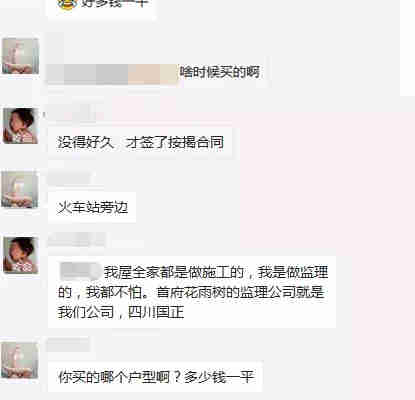Click the partially visible '好多钱一平' message bubble
Viewport: 415px width, 400px height.
101,8
